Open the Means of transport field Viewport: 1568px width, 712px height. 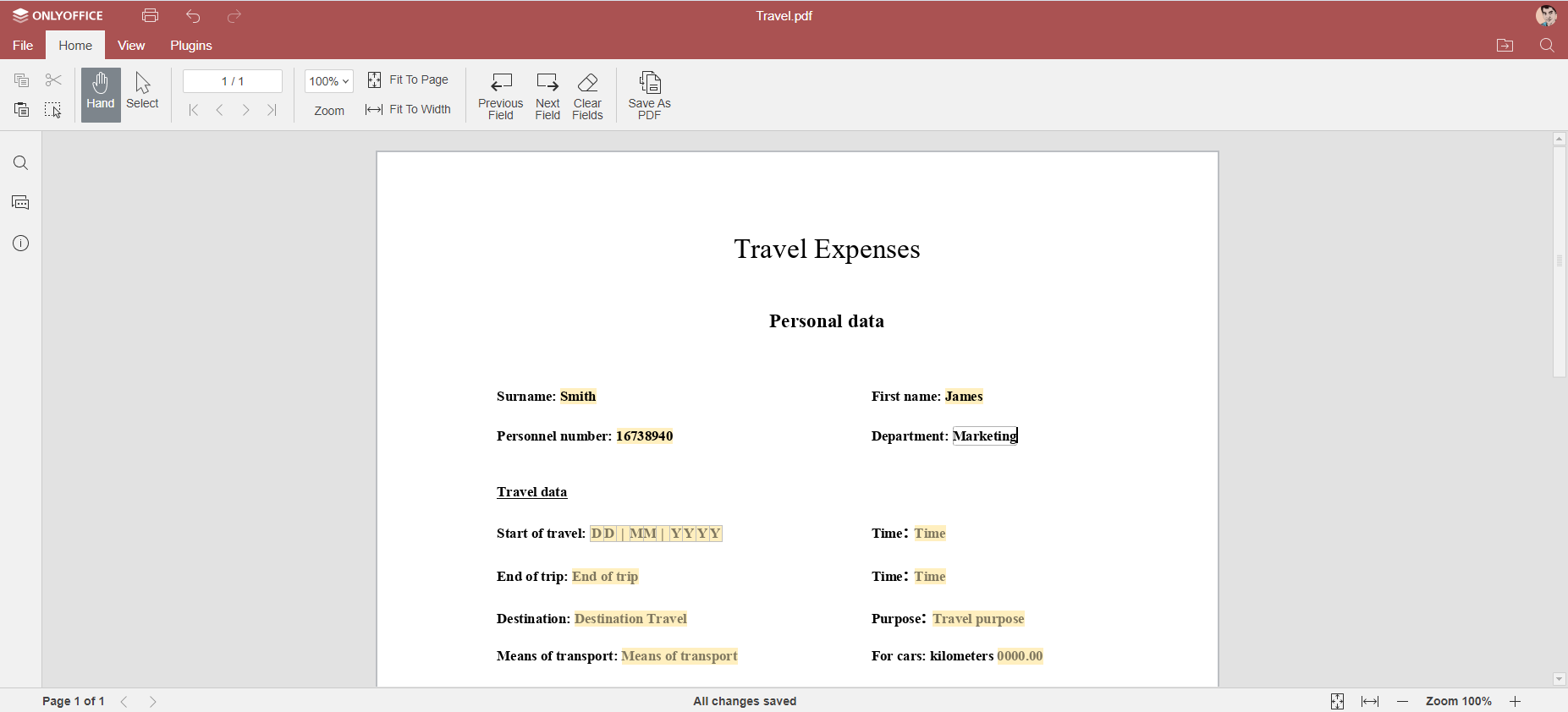click(679, 656)
